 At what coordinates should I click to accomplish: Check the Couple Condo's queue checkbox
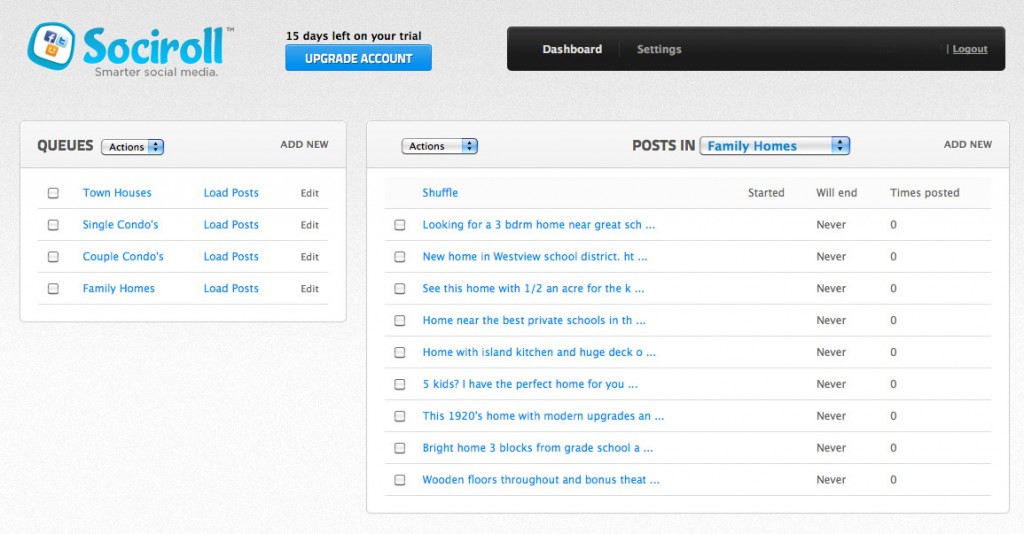pos(53,257)
